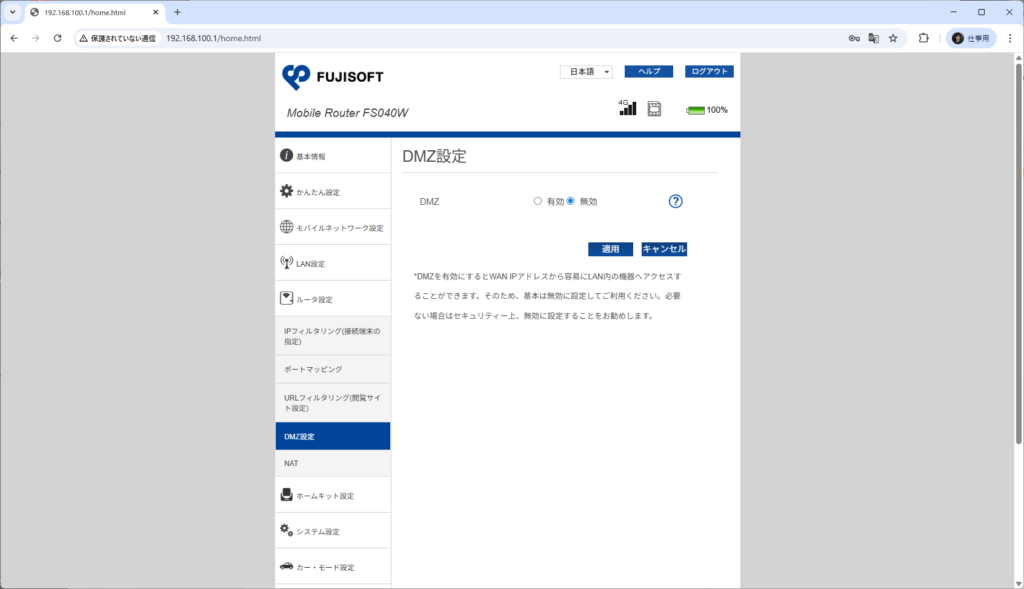Click the battery level indicator icon

[695, 110]
